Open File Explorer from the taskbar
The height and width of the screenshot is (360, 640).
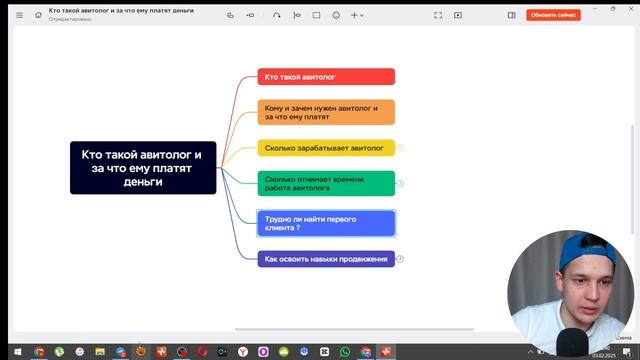100,351
